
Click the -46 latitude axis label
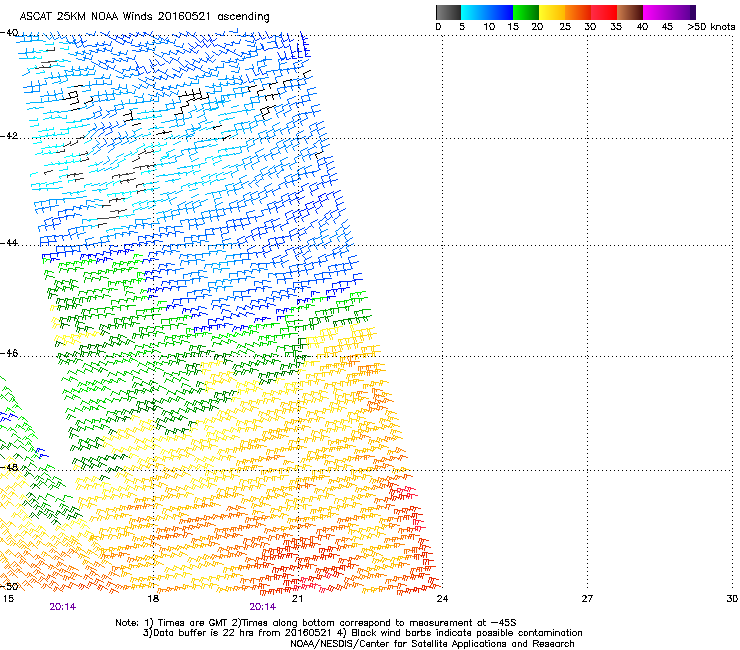tap(9, 354)
